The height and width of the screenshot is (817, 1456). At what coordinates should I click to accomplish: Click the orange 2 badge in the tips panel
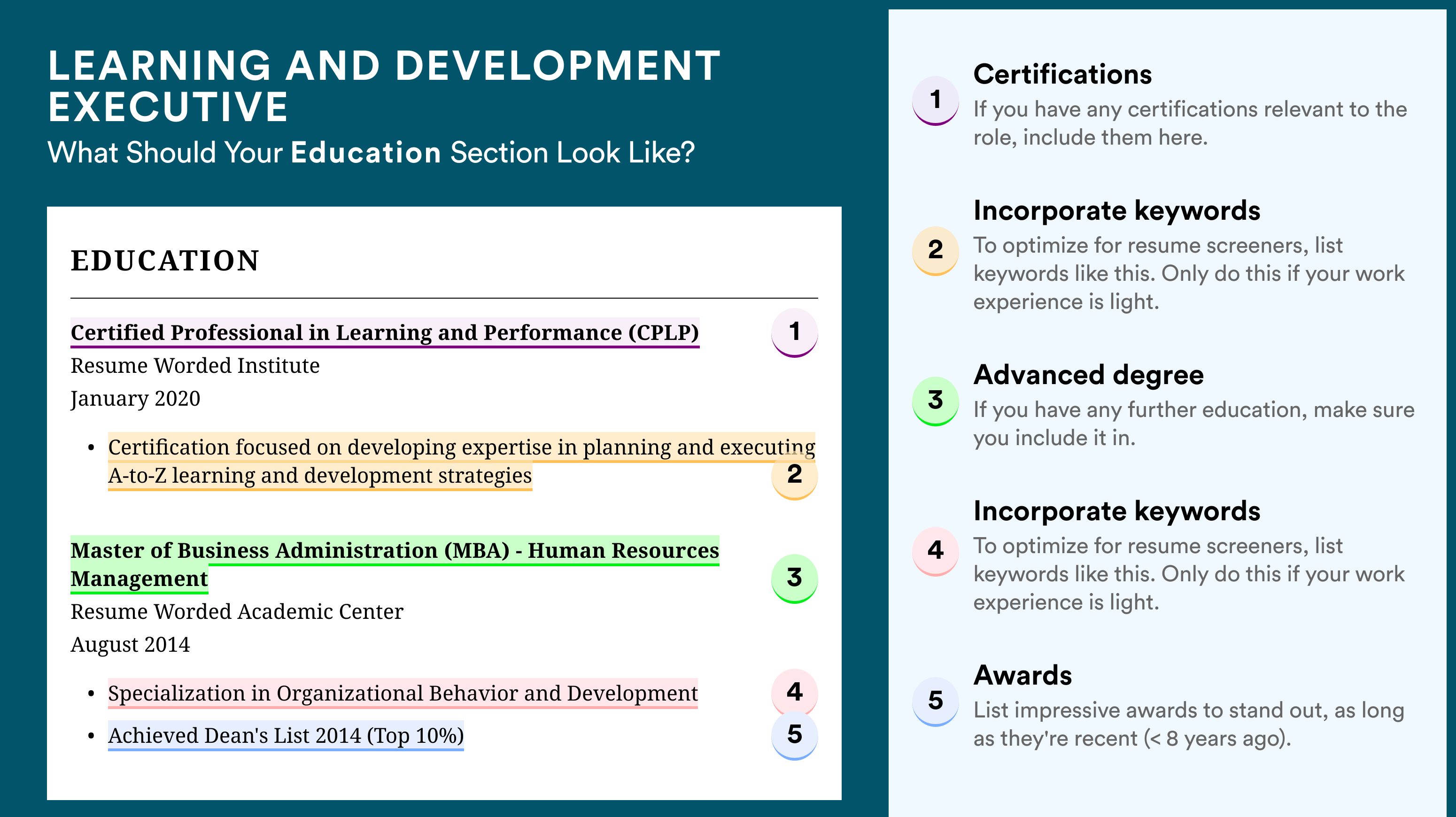(x=936, y=251)
